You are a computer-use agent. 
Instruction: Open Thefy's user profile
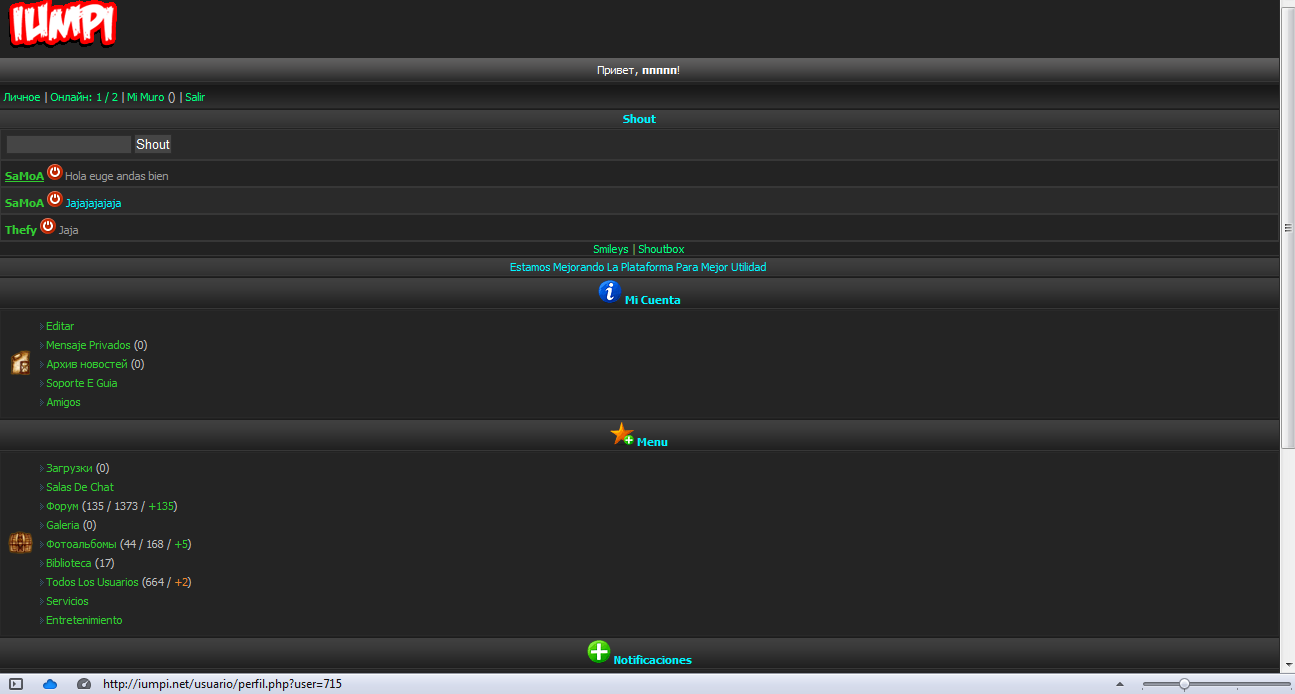tap(21, 230)
